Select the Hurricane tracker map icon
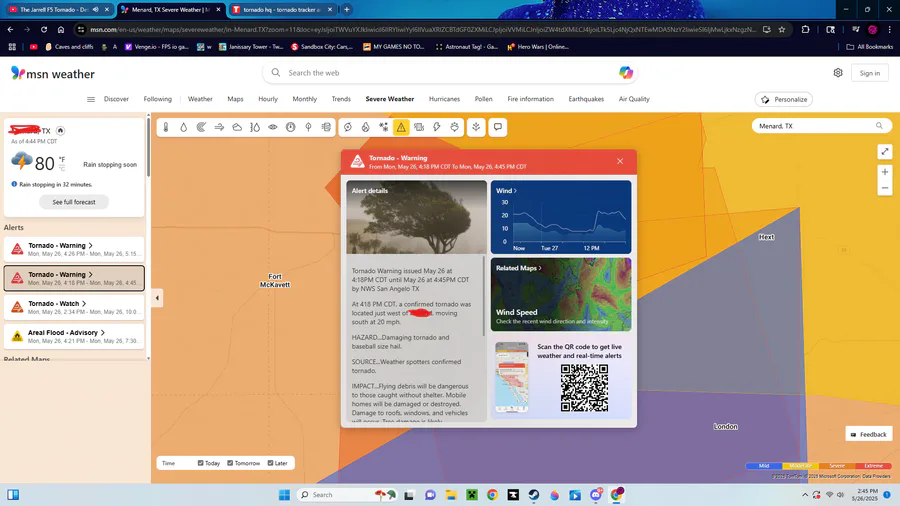 348,127
